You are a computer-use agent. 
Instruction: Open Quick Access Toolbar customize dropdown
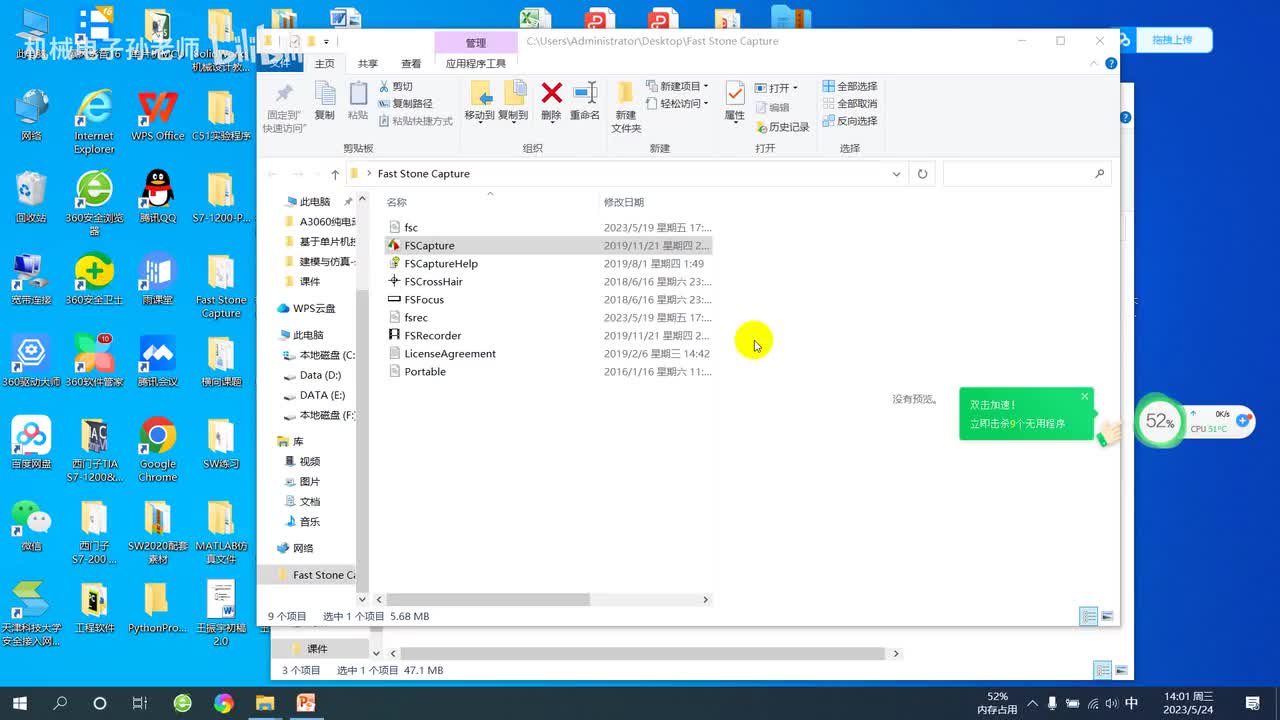(x=326, y=42)
